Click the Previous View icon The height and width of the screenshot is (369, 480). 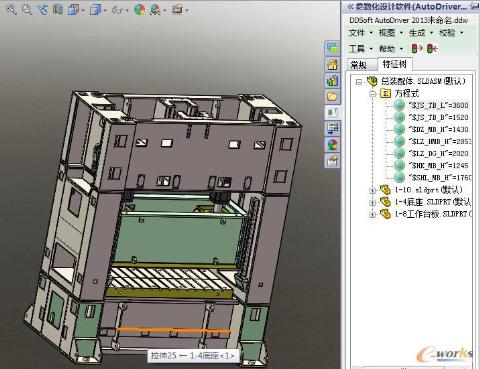43,9
